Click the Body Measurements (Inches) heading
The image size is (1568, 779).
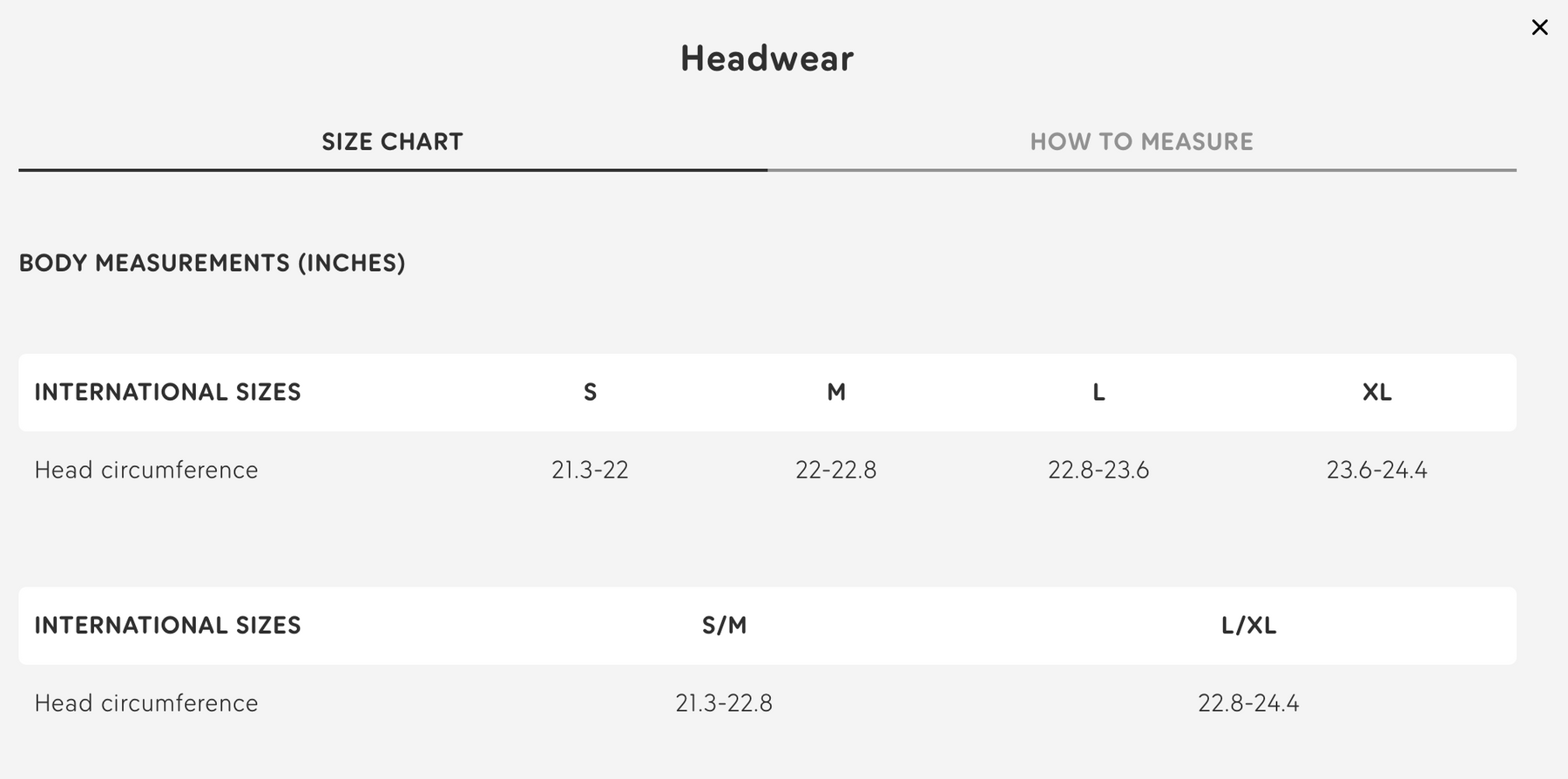click(212, 263)
